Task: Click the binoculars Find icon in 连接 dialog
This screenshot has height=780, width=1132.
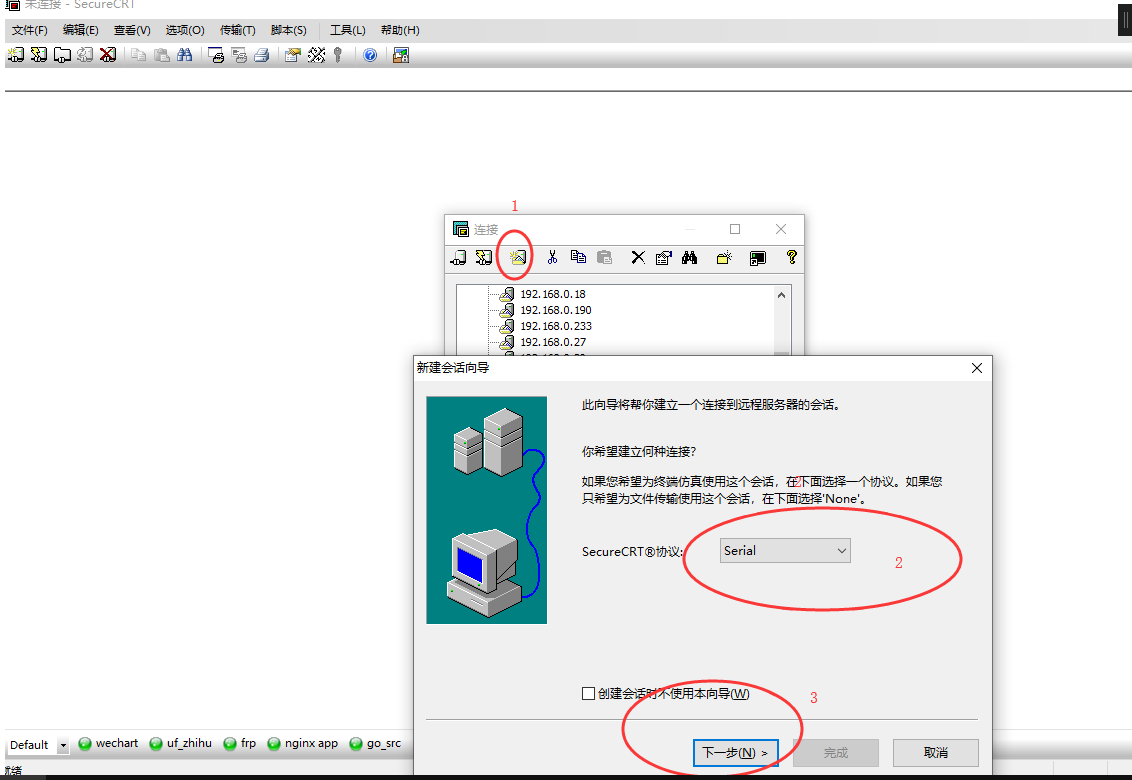Action: [x=689, y=257]
